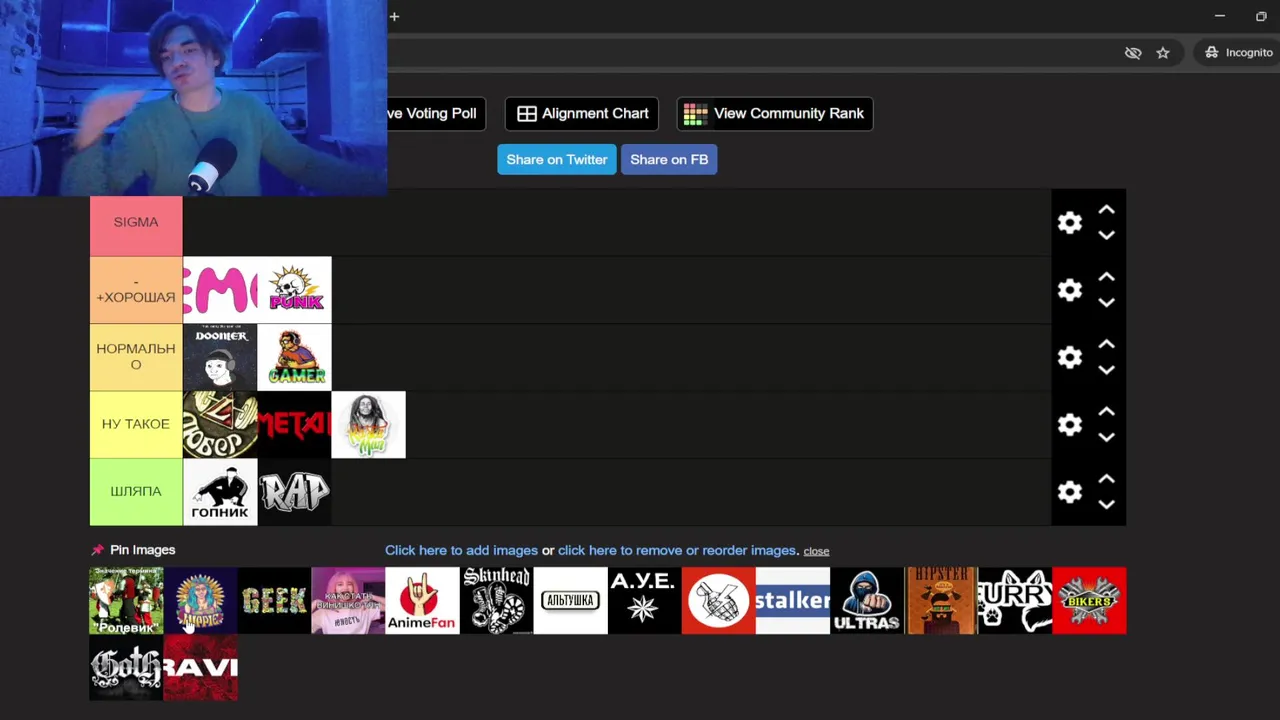Select the ХОРОШАЯ tier label
This screenshot has height=720, width=1280.
click(x=136, y=290)
